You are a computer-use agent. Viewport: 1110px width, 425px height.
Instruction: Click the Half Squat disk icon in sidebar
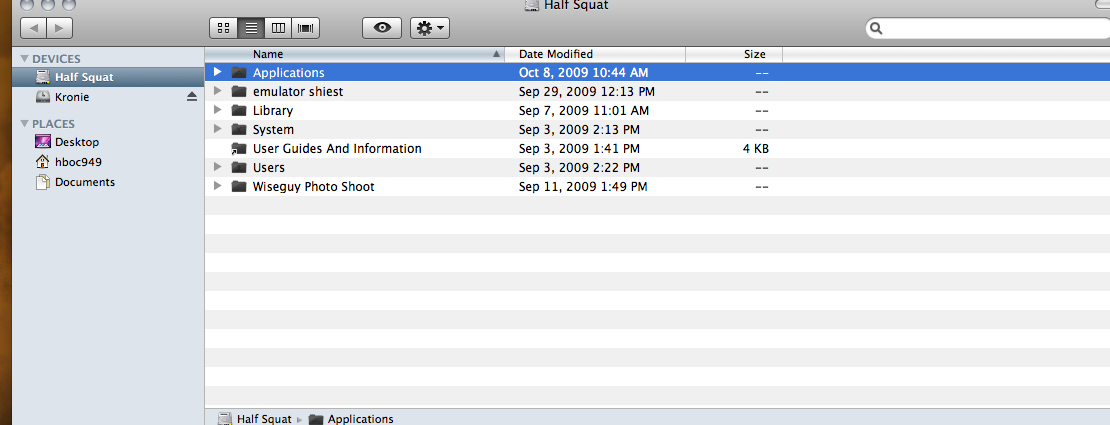pyautogui.click(x=42, y=76)
